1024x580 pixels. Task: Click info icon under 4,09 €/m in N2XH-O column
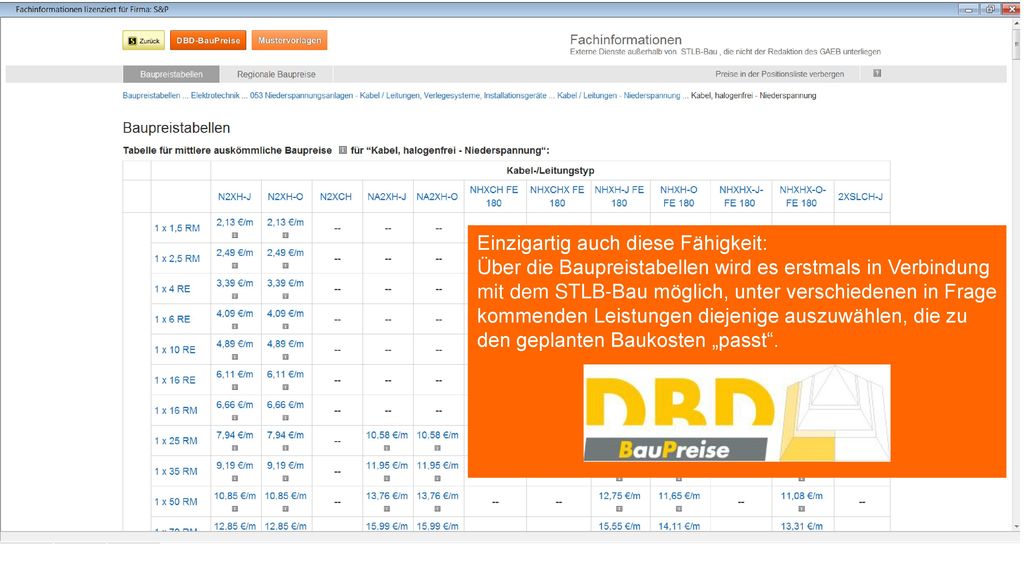pos(285,327)
